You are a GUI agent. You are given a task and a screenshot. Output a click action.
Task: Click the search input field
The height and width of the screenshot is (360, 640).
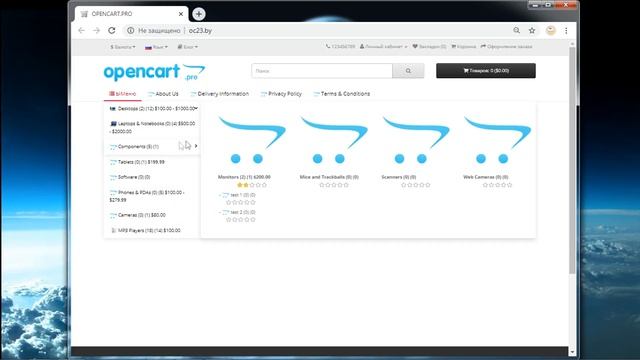pyautogui.click(x=322, y=71)
